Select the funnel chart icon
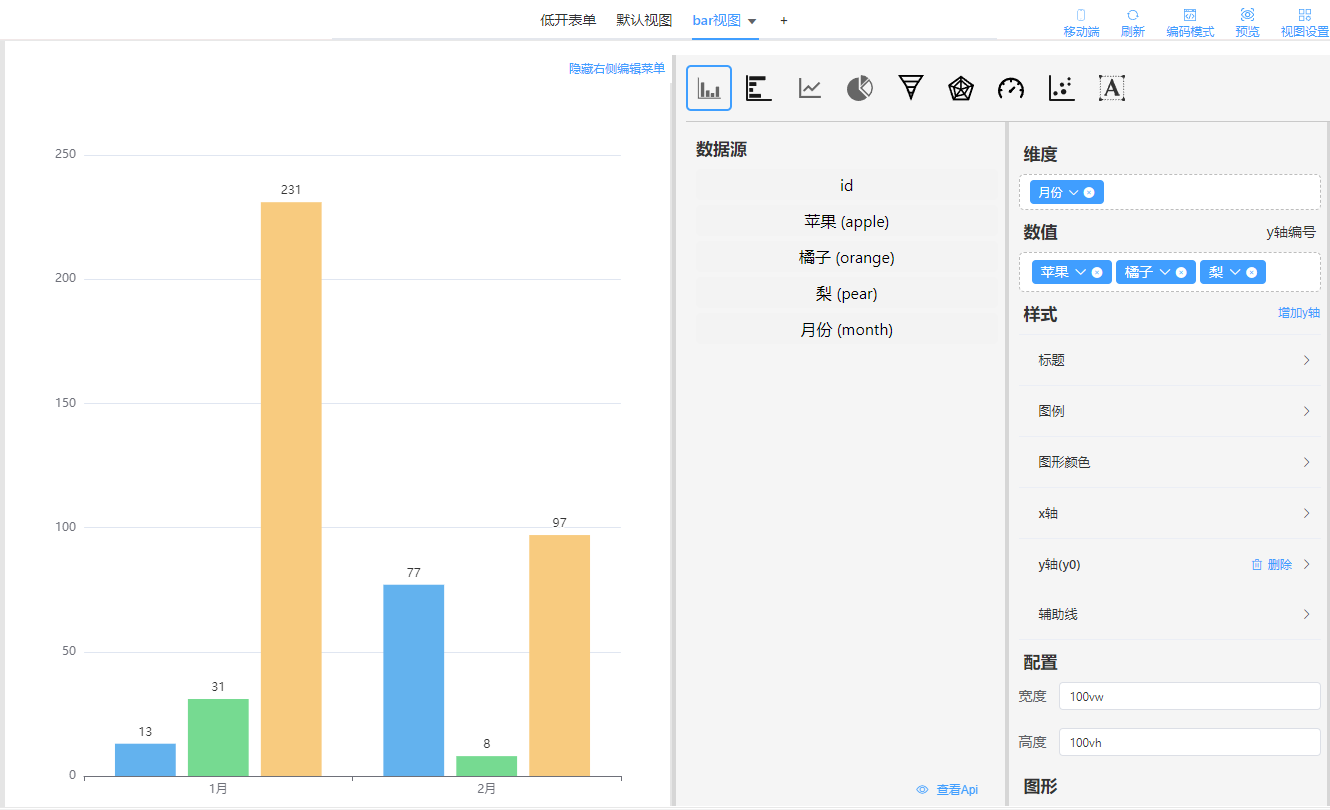Screen dimensions: 1330x810 coord(910,88)
